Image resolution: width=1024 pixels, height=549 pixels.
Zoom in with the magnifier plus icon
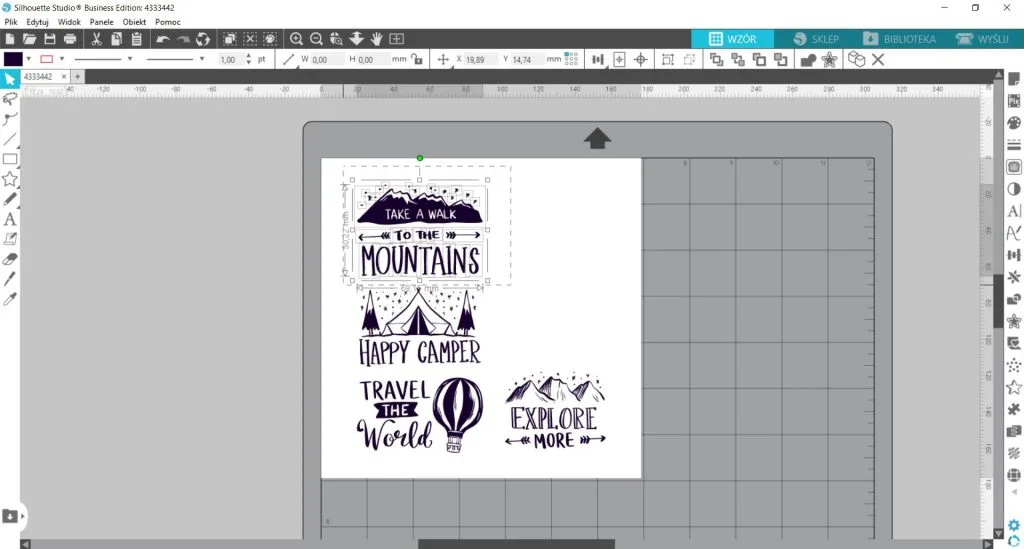(296, 39)
